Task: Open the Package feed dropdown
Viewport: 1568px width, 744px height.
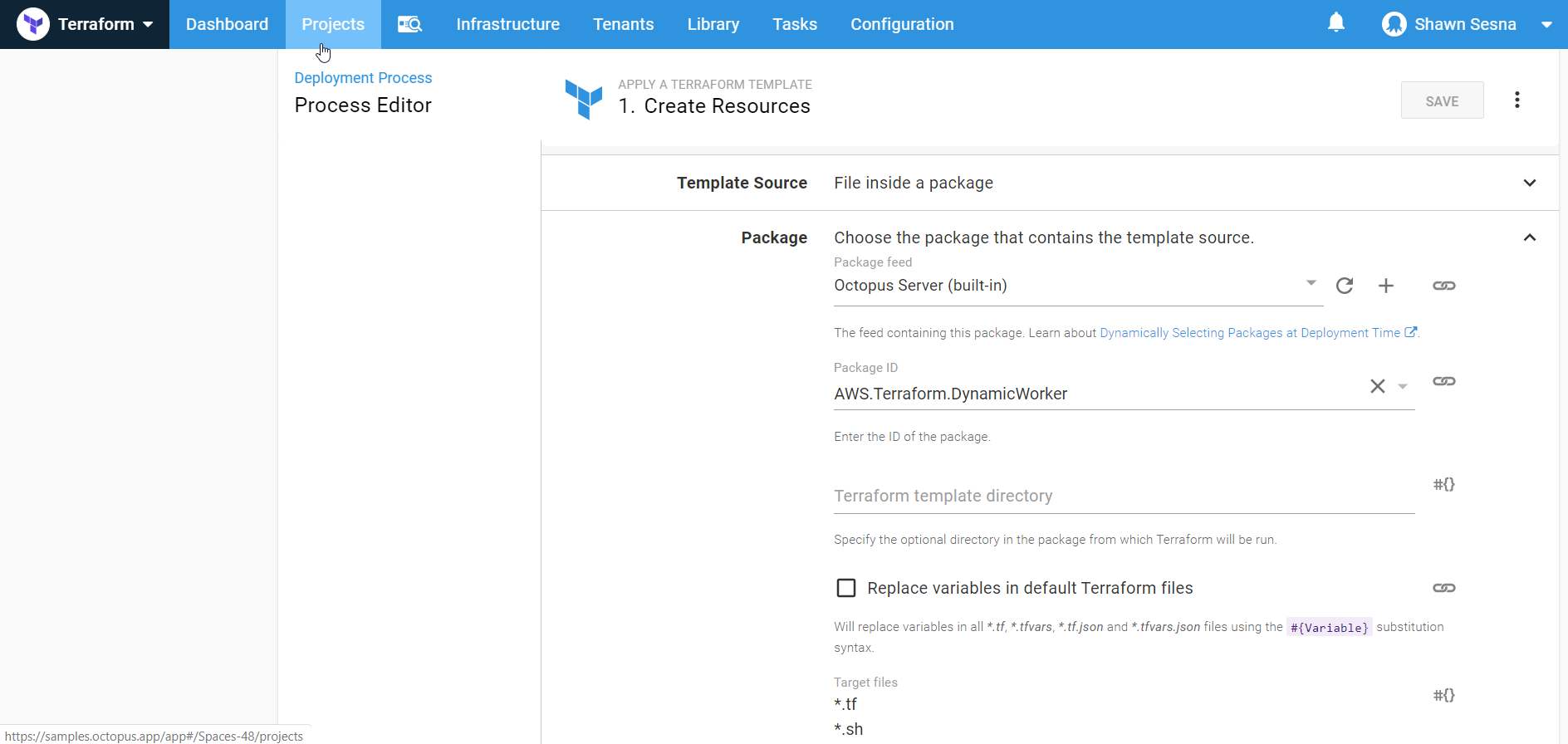Action: click(x=1311, y=284)
